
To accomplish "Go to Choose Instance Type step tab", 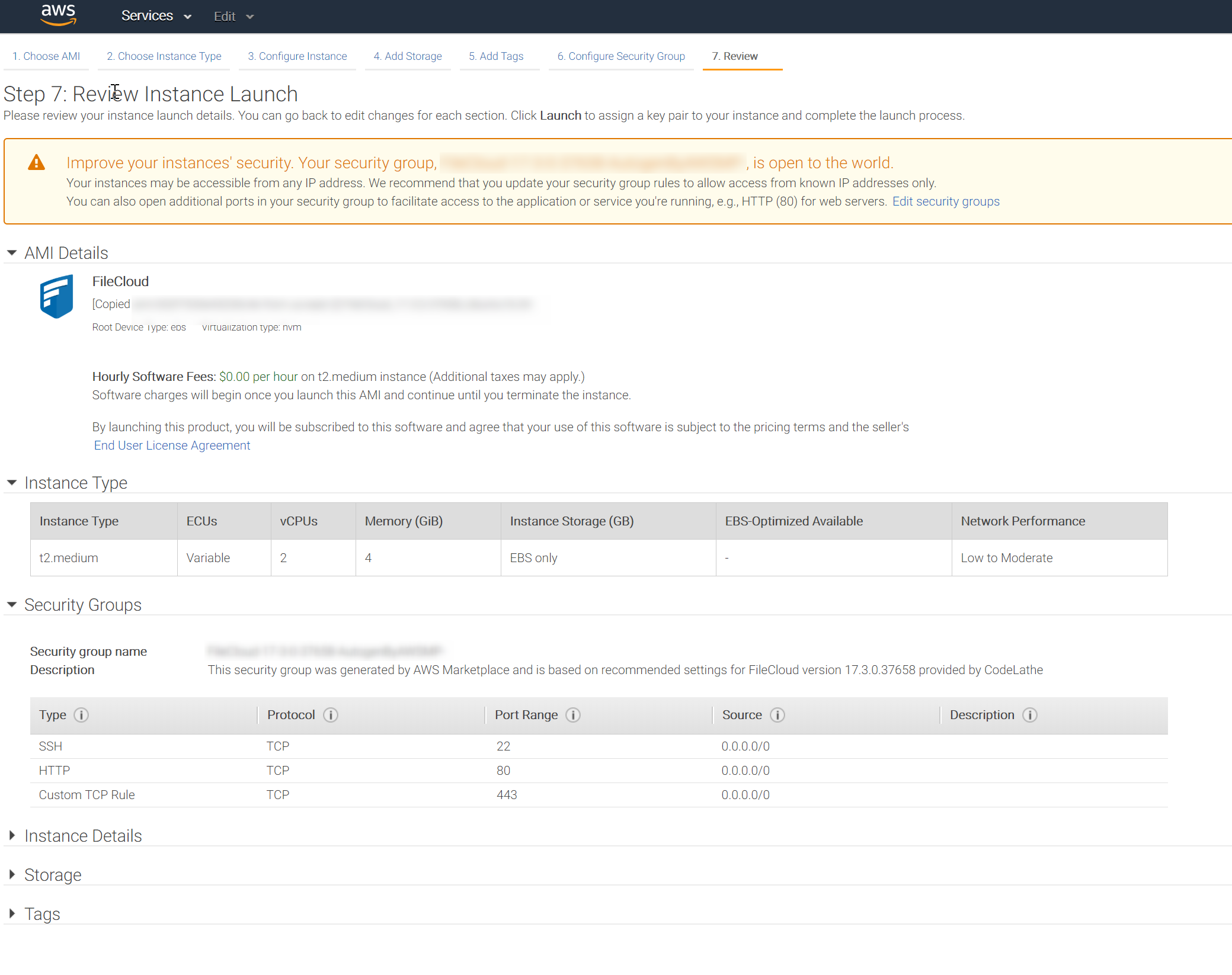I will 164,56.
